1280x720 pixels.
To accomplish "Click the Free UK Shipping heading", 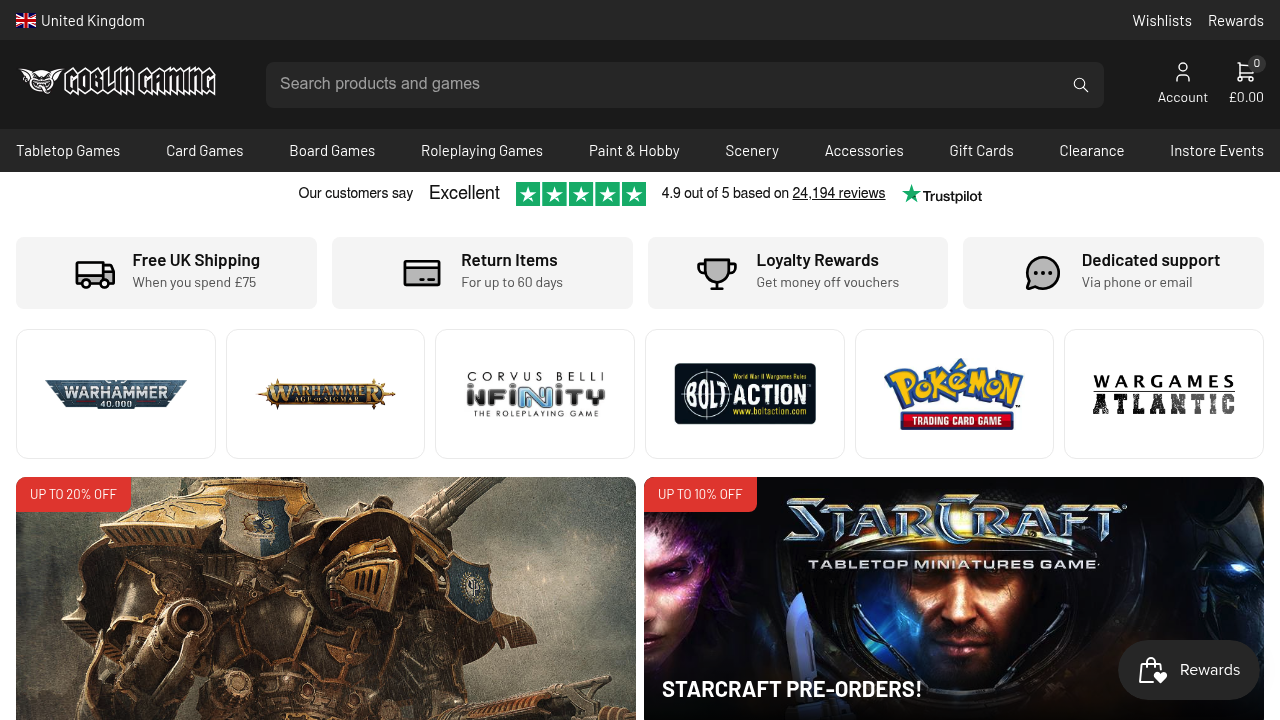I will click(x=196, y=260).
